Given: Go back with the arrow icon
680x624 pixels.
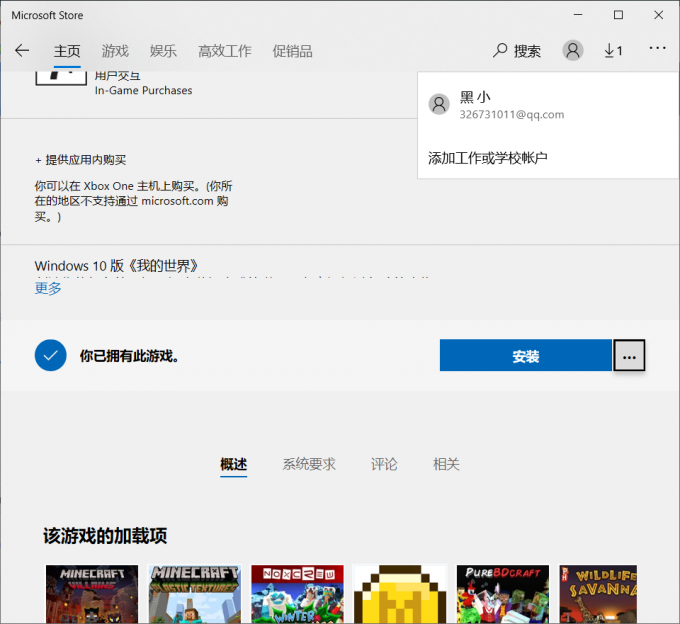Looking at the screenshot, I should 22,51.
